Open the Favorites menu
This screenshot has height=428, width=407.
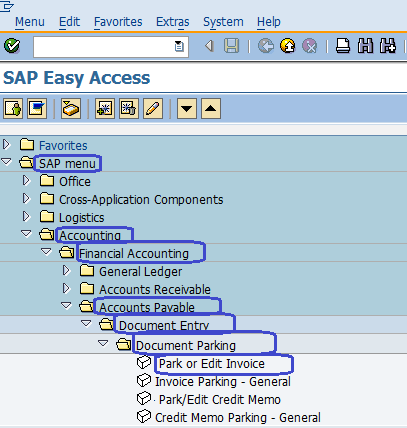[x=118, y=22]
